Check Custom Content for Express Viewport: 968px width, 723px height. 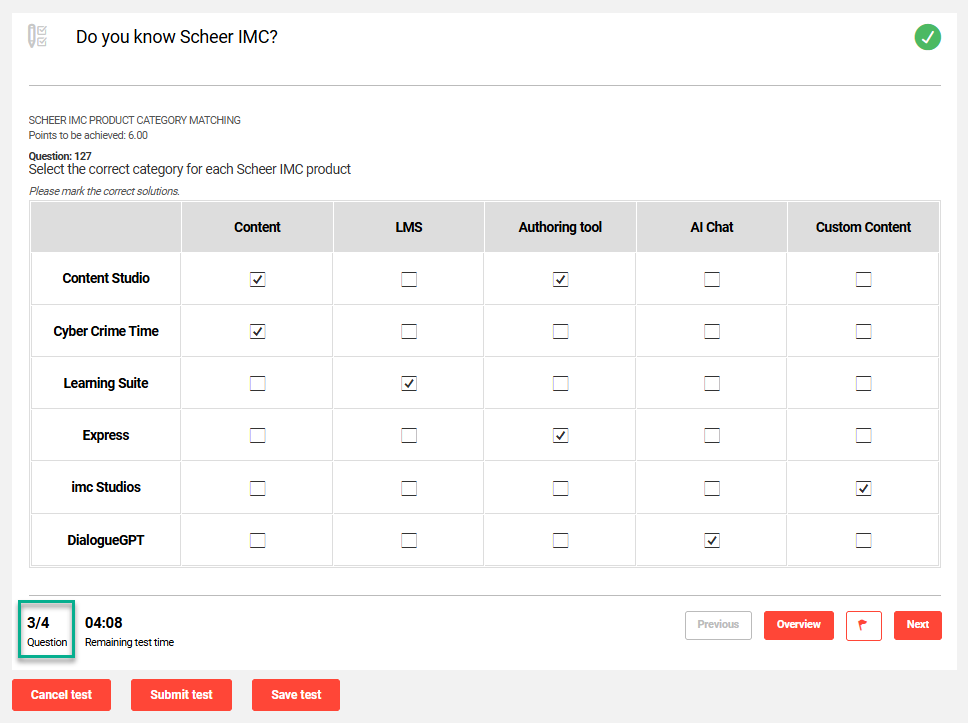pos(864,435)
